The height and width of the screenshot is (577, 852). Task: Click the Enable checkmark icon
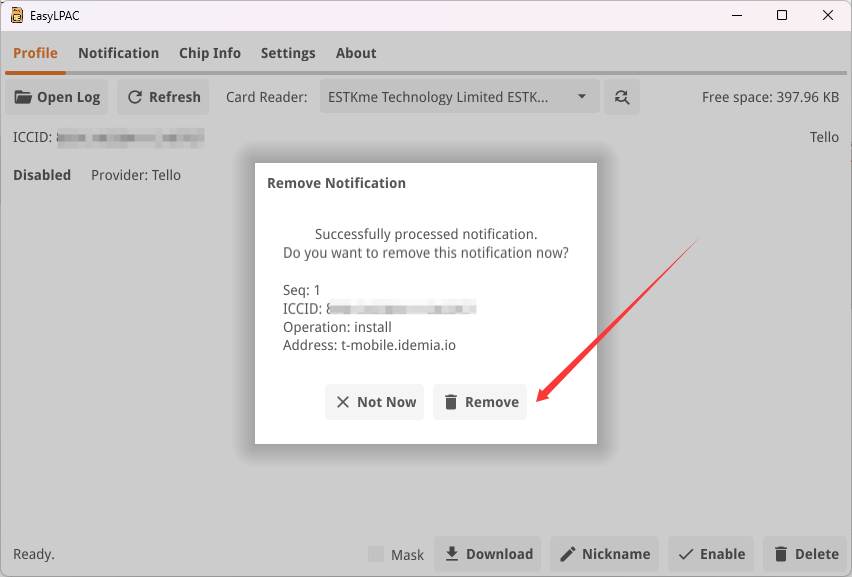click(686, 554)
